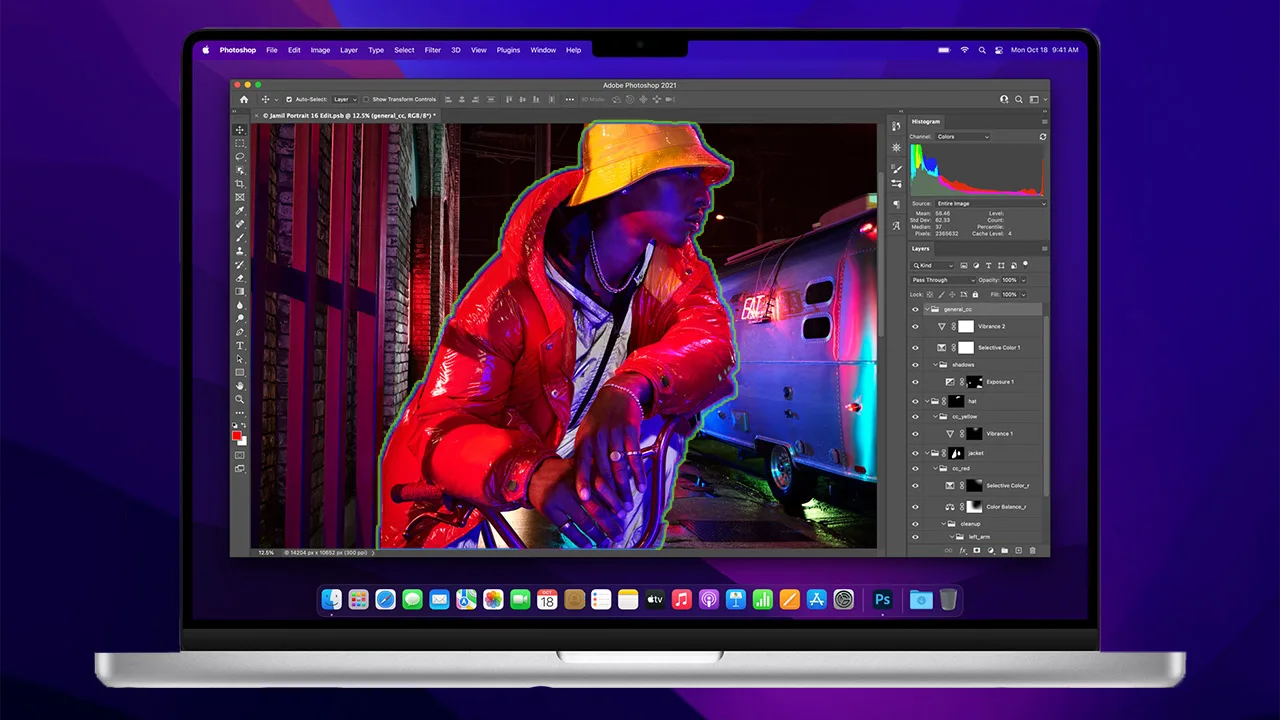Pick the Eyedropper tool
This screenshot has height=720, width=1280.
coord(240,211)
